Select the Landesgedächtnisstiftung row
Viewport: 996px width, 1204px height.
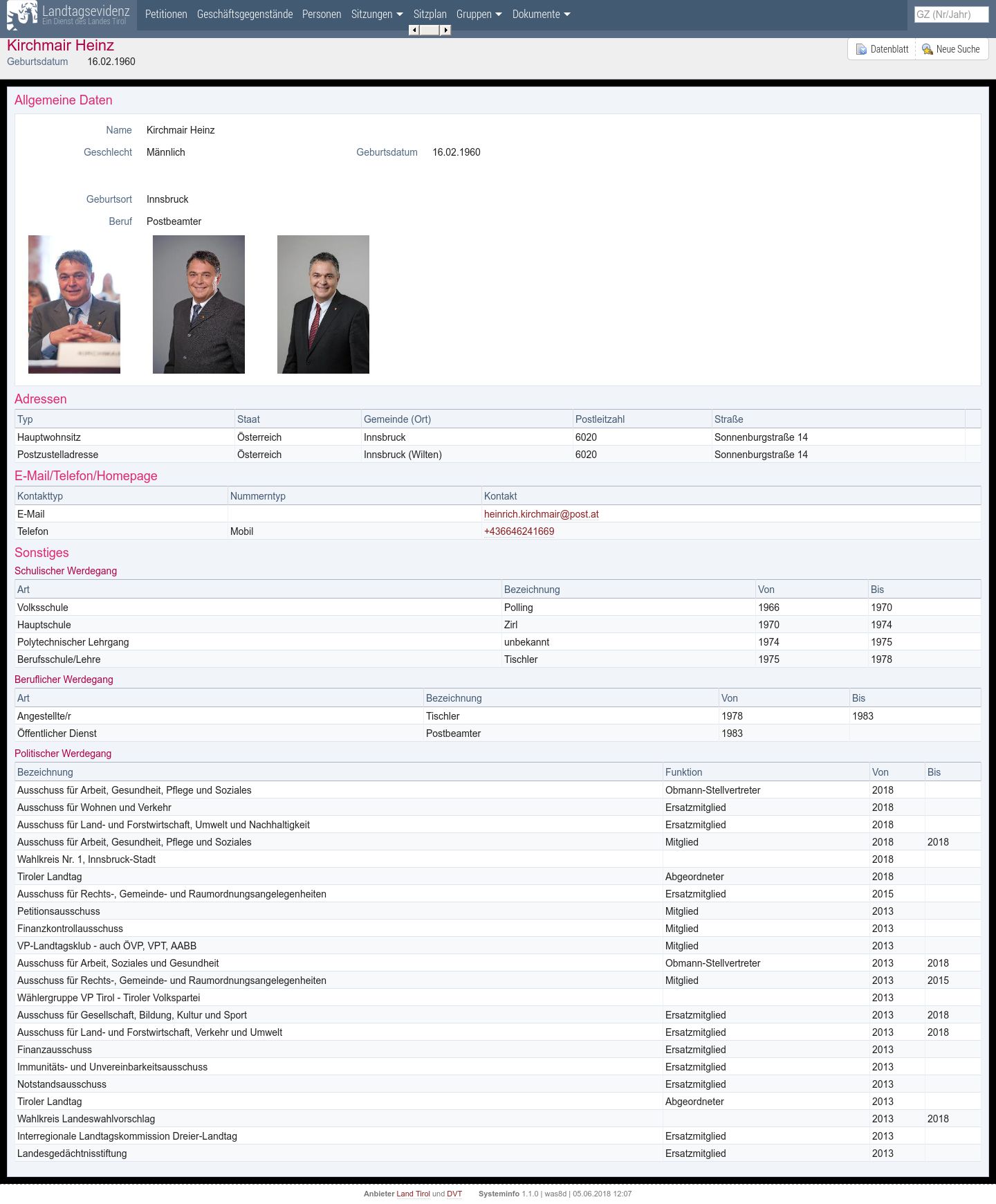point(498,1153)
